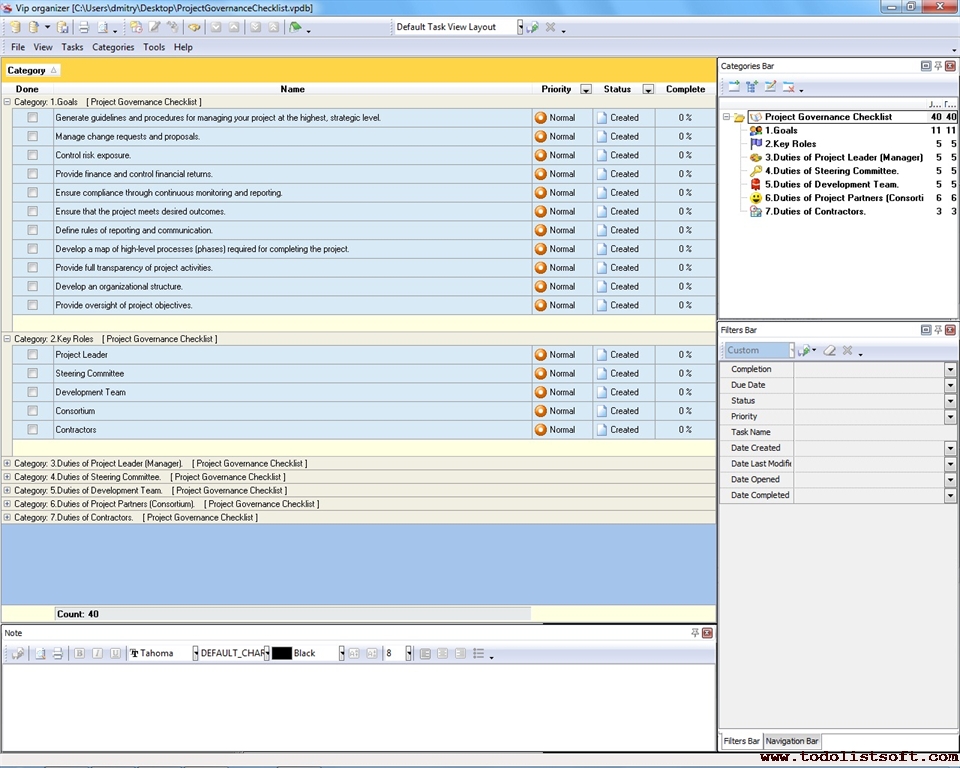Mark Steering Committee task as done
Viewport: 960px width, 768px height.
(x=33, y=374)
